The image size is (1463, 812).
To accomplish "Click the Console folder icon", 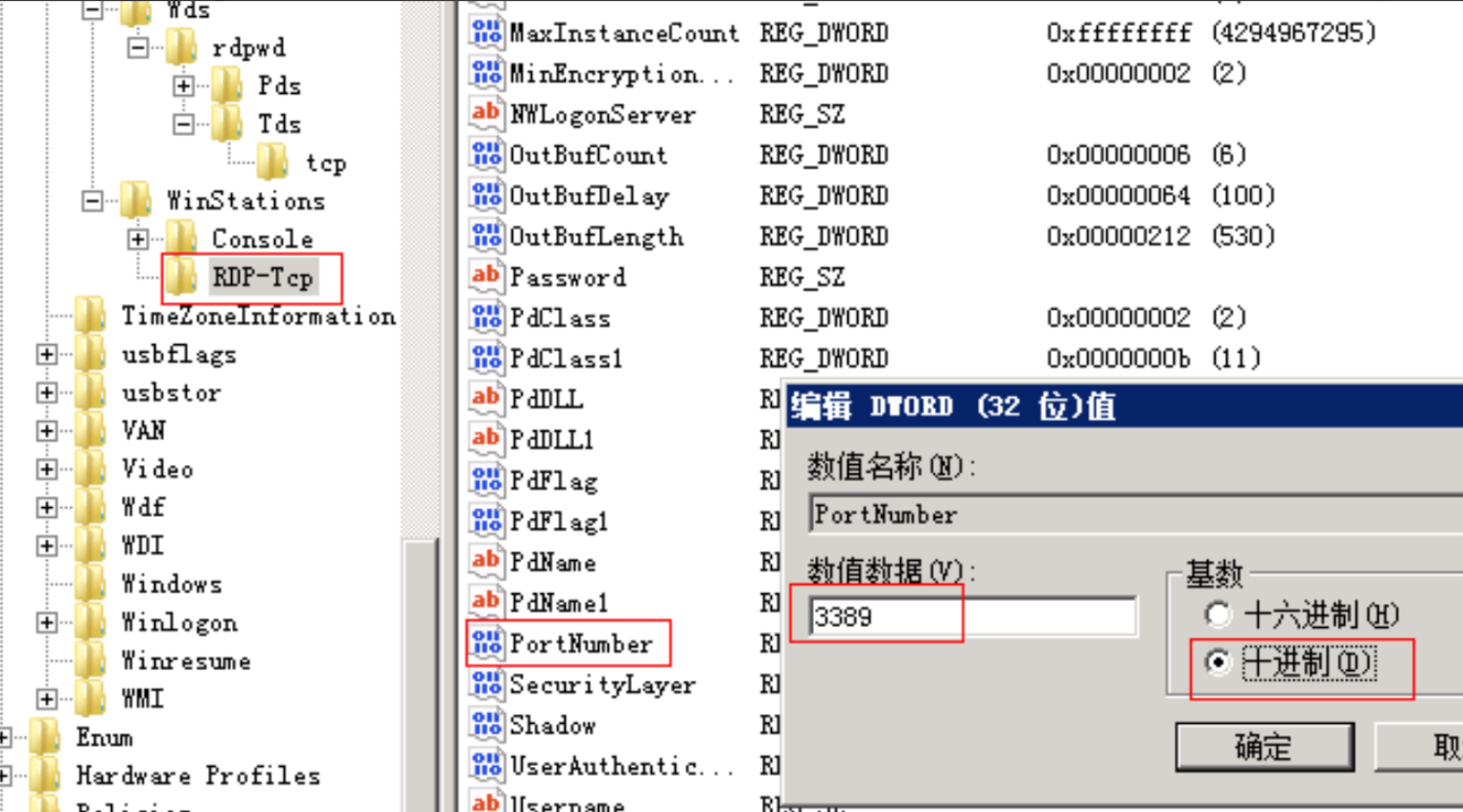I will click(x=181, y=238).
